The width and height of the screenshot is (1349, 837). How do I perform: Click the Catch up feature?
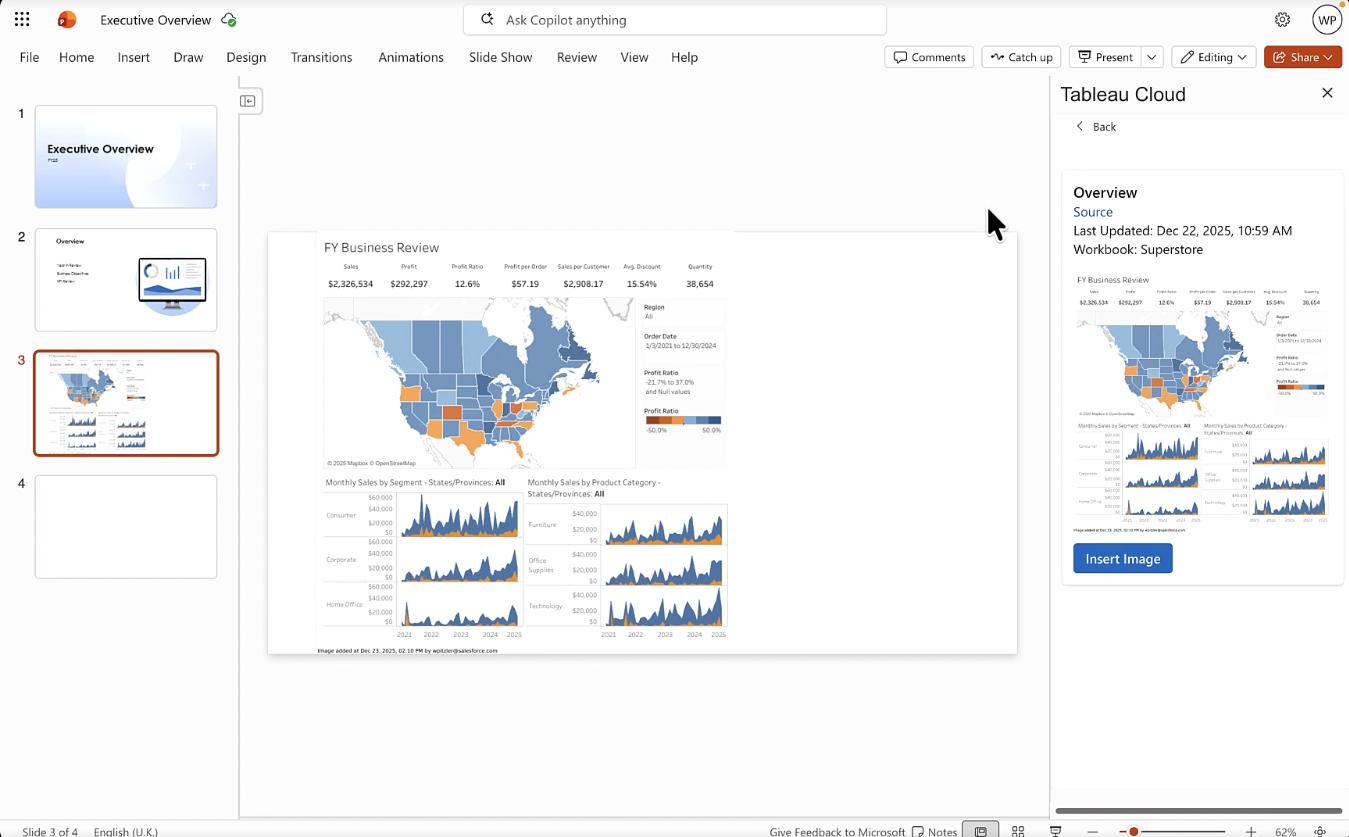point(1020,57)
